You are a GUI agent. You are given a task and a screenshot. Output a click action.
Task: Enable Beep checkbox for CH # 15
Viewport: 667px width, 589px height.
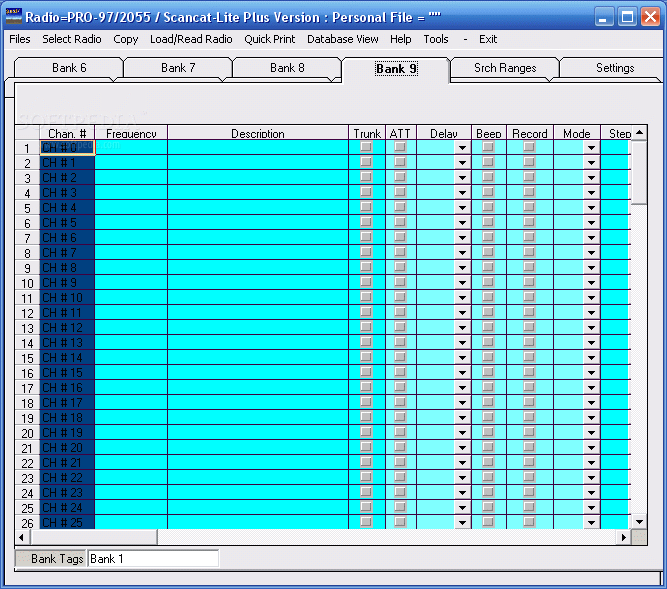[488, 372]
